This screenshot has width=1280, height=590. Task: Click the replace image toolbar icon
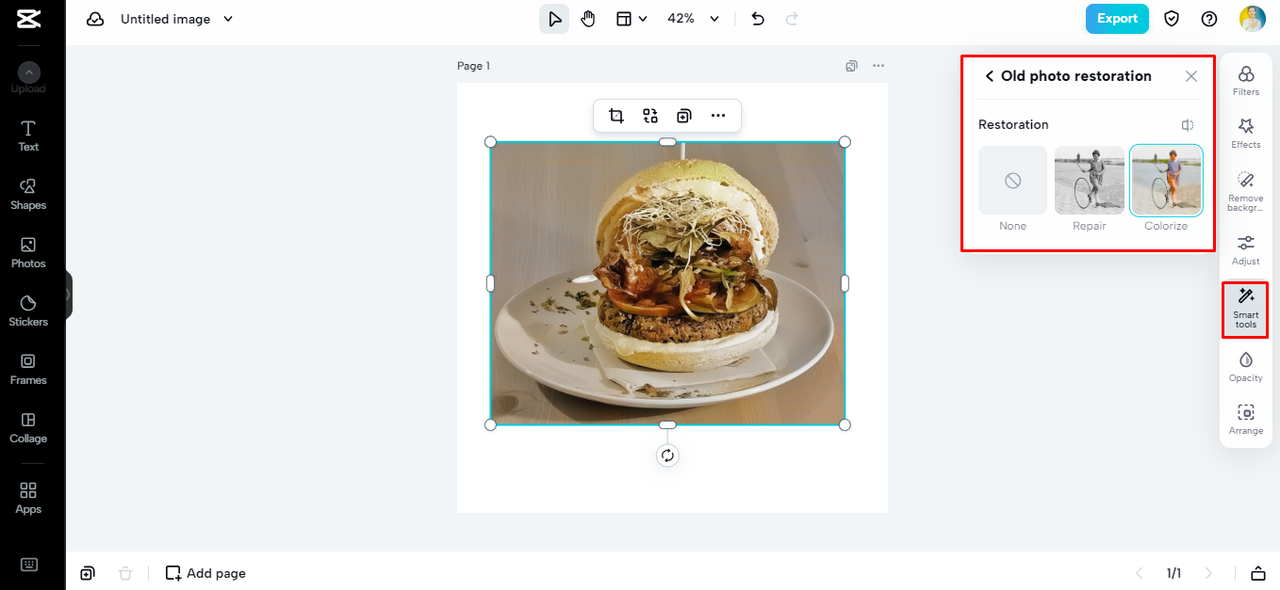tap(650, 116)
